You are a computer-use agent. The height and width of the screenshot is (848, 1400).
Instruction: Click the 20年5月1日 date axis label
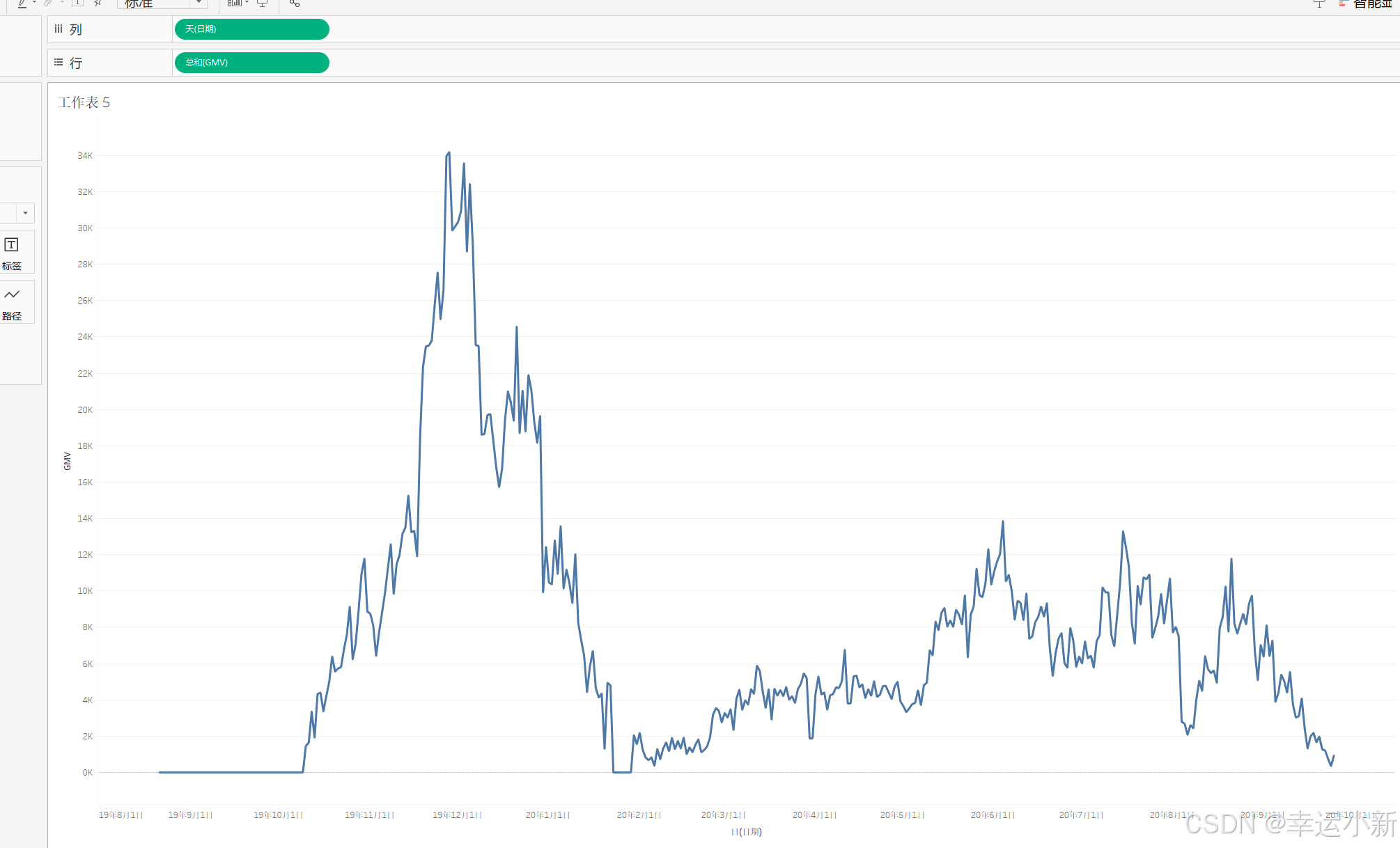[903, 815]
